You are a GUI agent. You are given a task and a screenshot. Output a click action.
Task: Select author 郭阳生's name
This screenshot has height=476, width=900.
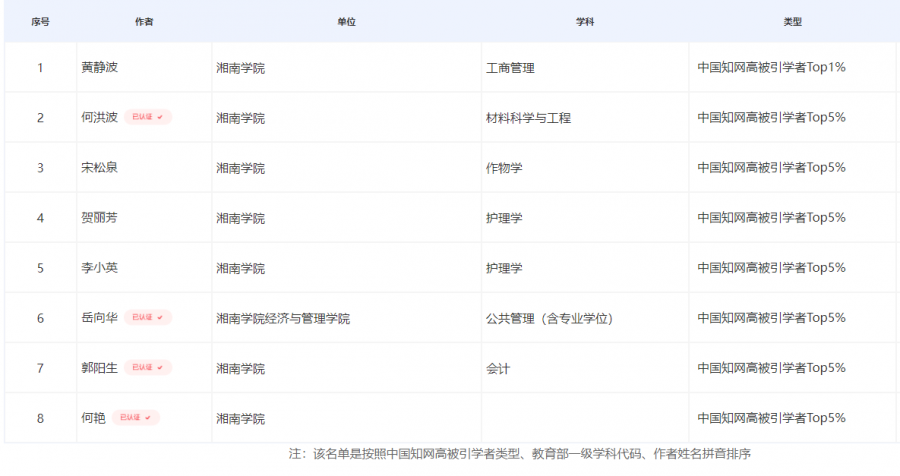(99, 368)
